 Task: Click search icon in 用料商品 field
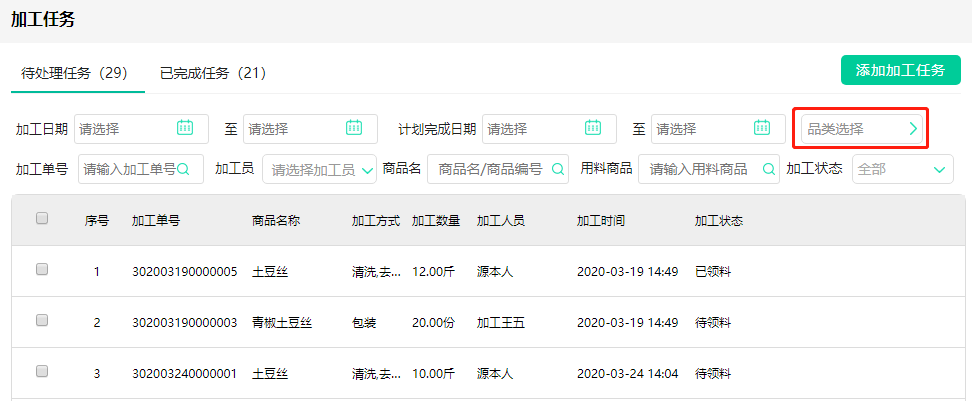coord(769,169)
